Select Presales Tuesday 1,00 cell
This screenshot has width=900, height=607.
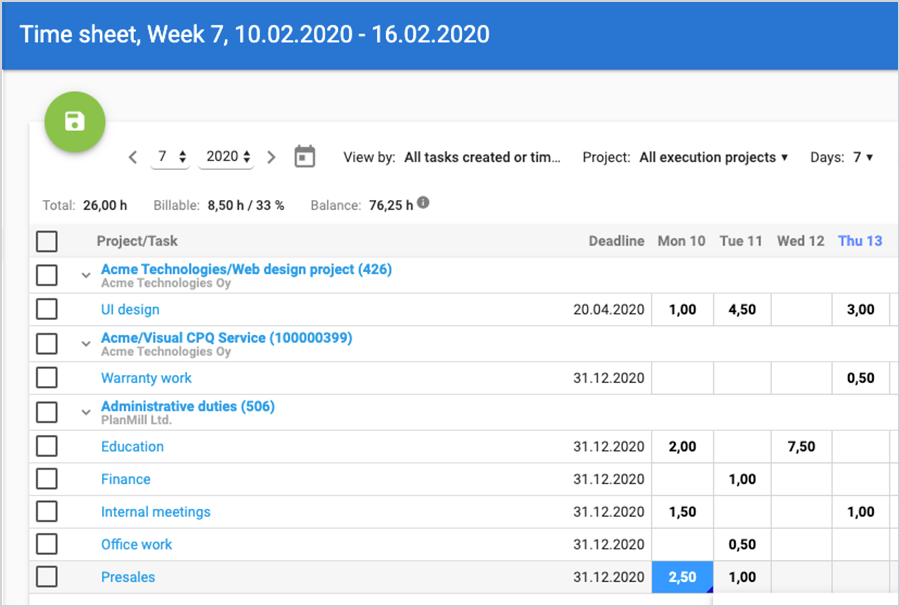click(742, 577)
